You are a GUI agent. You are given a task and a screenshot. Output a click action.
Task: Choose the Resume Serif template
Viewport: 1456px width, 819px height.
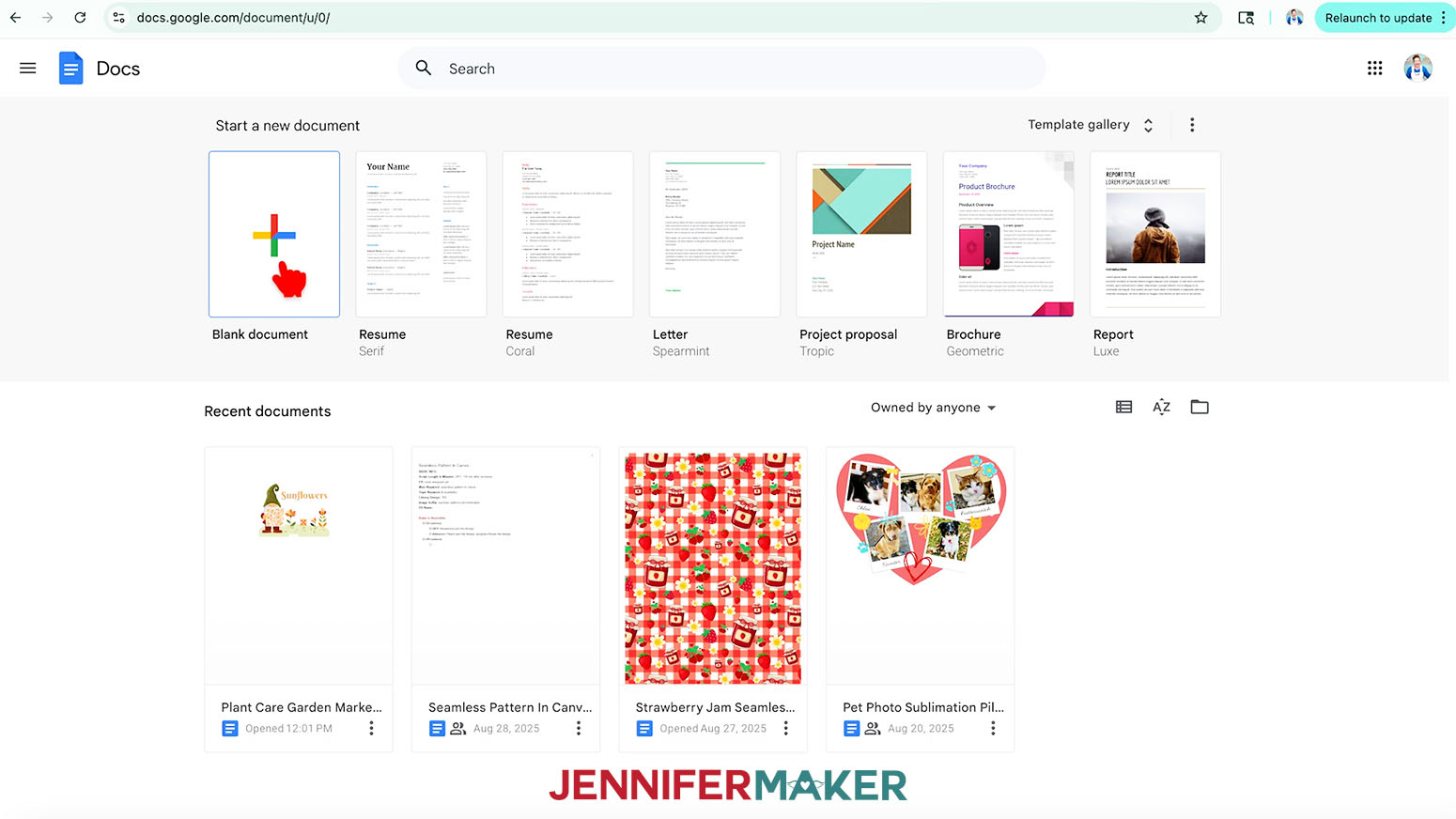click(x=421, y=234)
